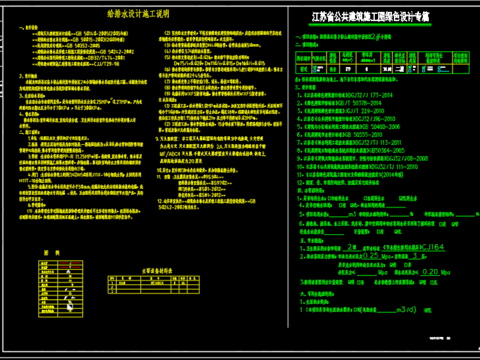Select the main equipment materials table

coord(154,284)
